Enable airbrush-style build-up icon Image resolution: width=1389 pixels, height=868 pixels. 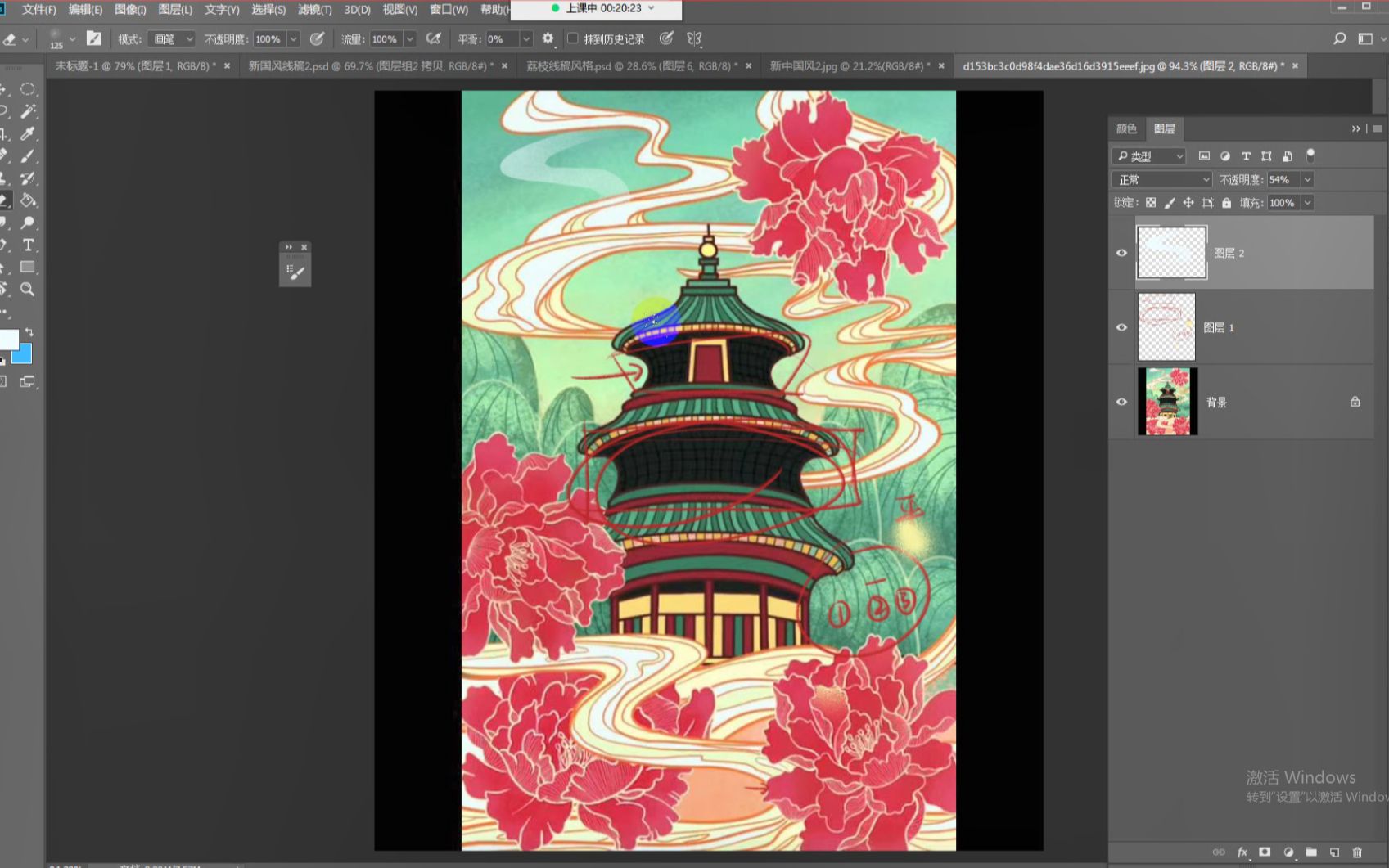[434, 38]
